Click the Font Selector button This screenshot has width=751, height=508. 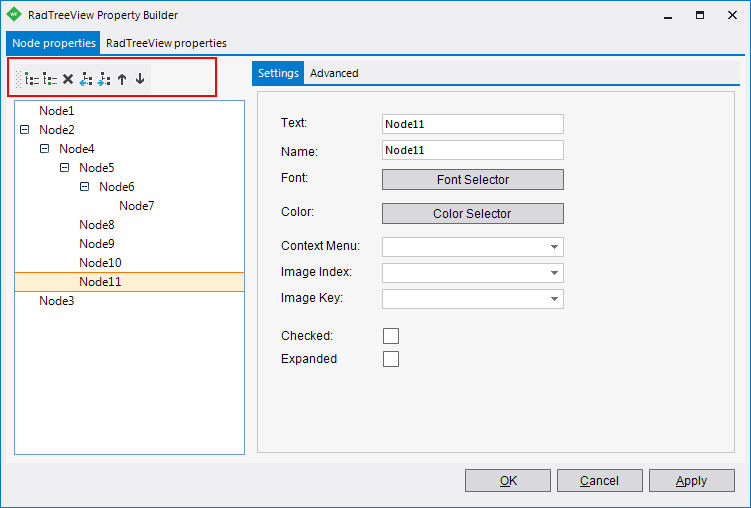[x=473, y=180]
